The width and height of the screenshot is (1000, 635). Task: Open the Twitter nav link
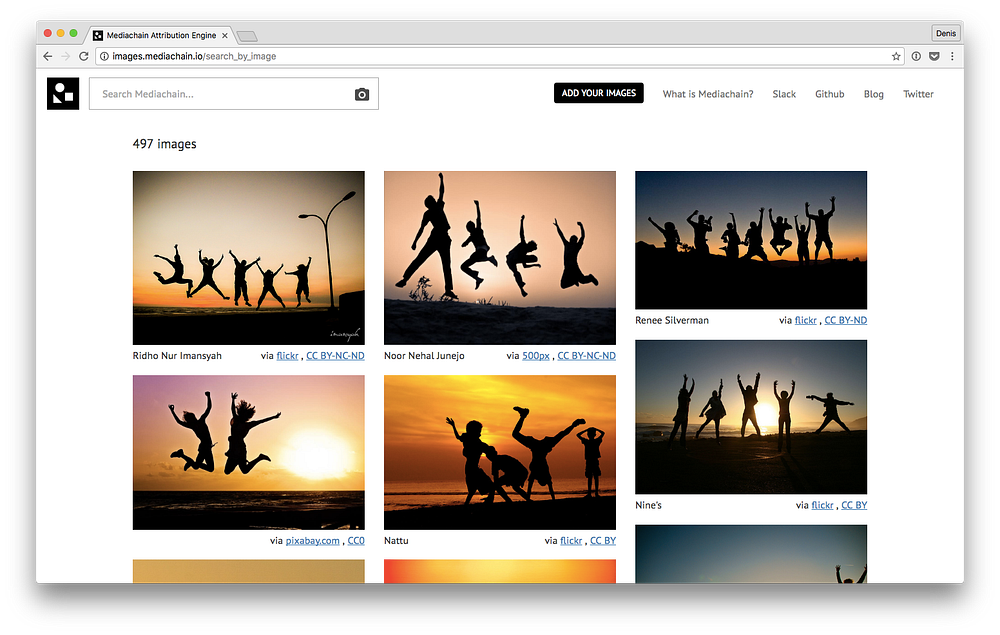[918, 94]
